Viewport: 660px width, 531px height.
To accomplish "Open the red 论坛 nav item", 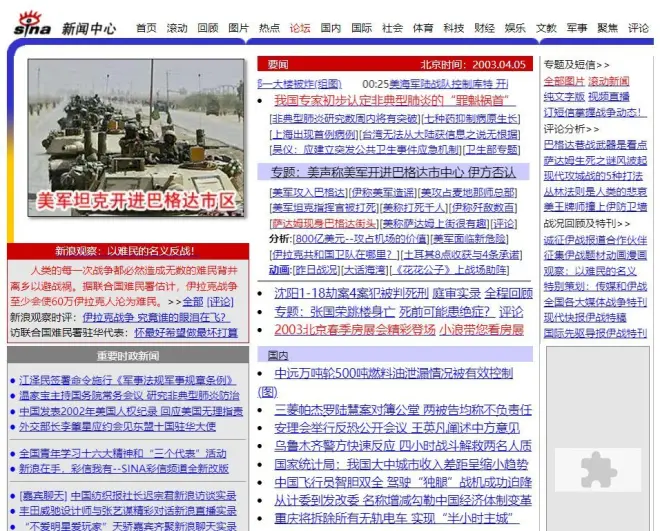I will coord(300,28).
